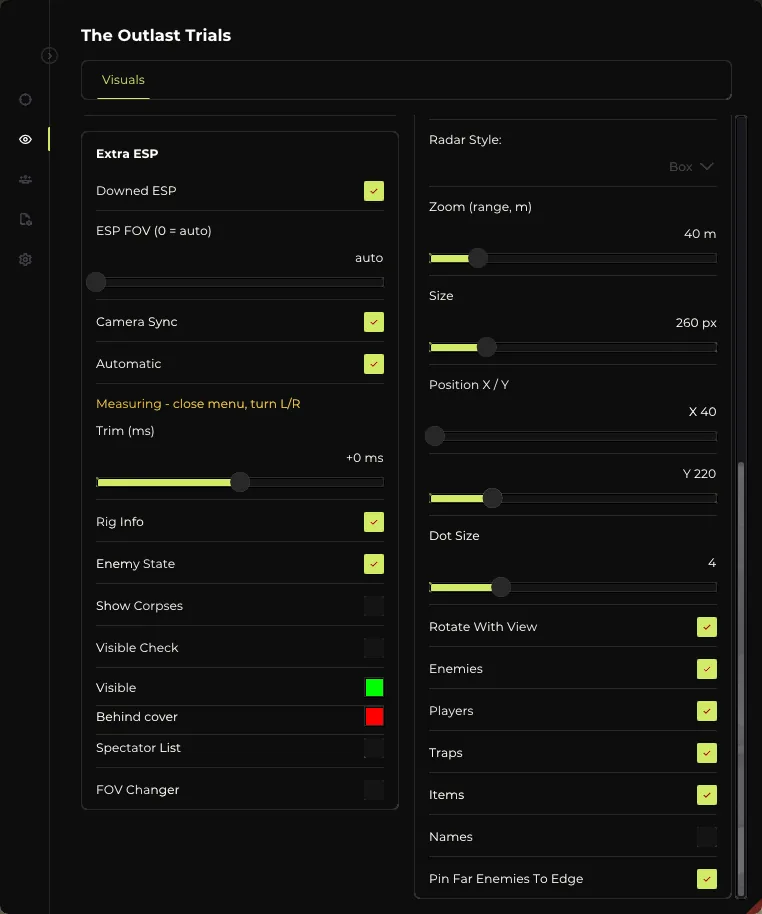Click the Extra ESP section heading
This screenshot has height=914, width=762.
pyautogui.click(x=127, y=154)
